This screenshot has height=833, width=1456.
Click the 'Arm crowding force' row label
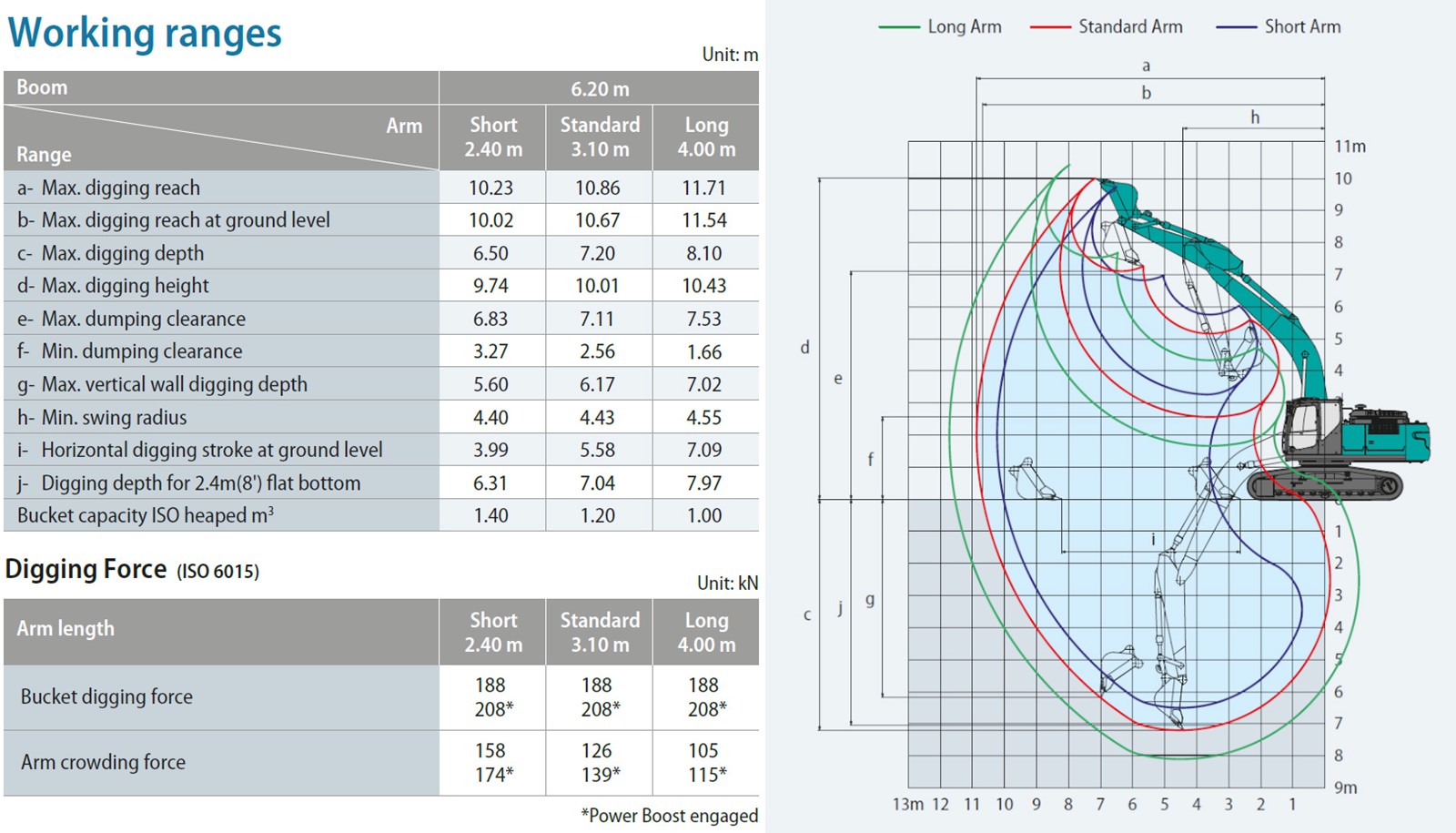pyautogui.click(x=103, y=762)
